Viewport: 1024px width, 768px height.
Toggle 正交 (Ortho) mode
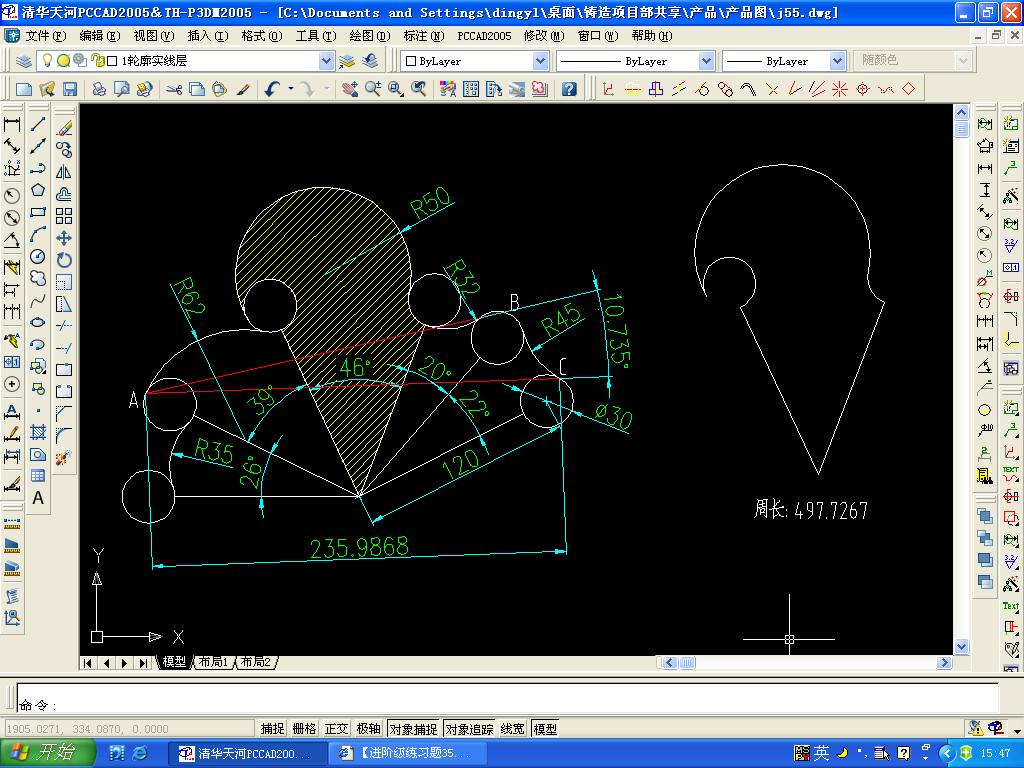pyautogui.click(x=336, y=729)
